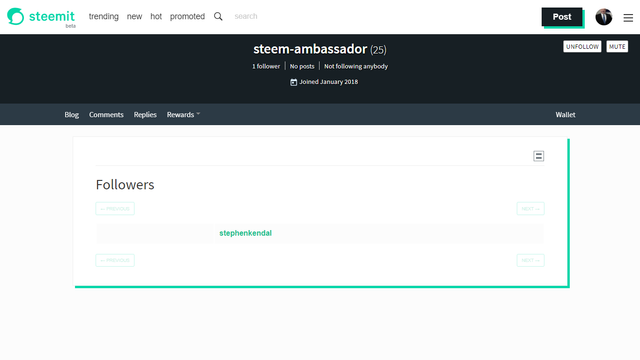Click the Post button

point(562,17)
